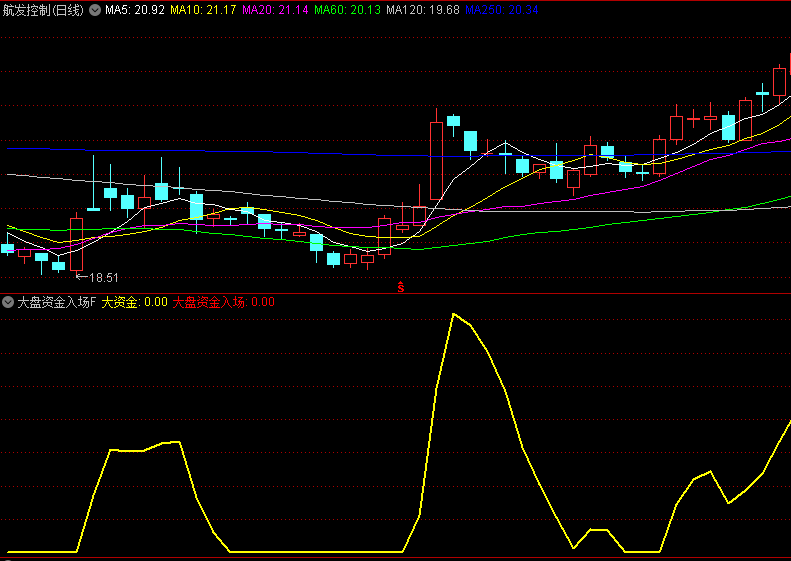
Task: Click the arrow pointing to the 18.51 low
Action: tap(82, 277)
